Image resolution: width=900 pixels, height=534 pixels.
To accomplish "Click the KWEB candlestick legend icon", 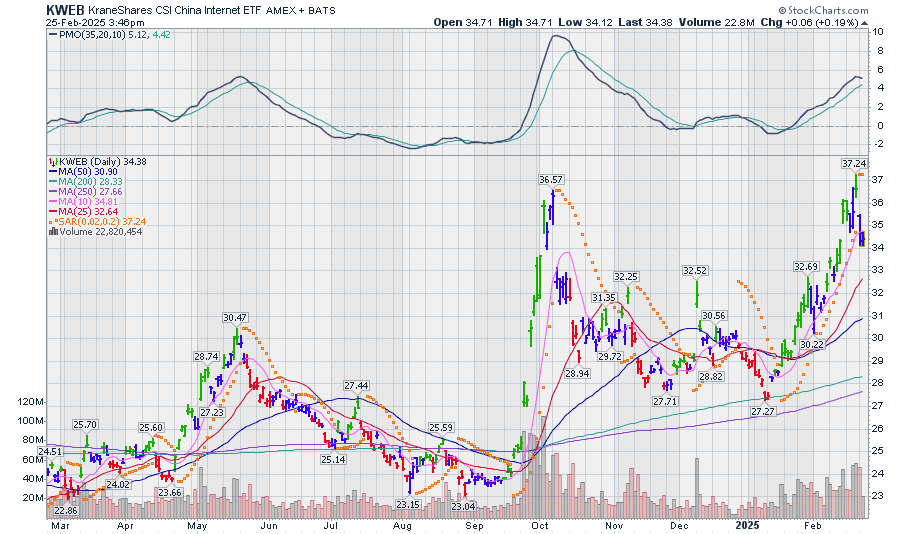I will [x=52, y=162].
